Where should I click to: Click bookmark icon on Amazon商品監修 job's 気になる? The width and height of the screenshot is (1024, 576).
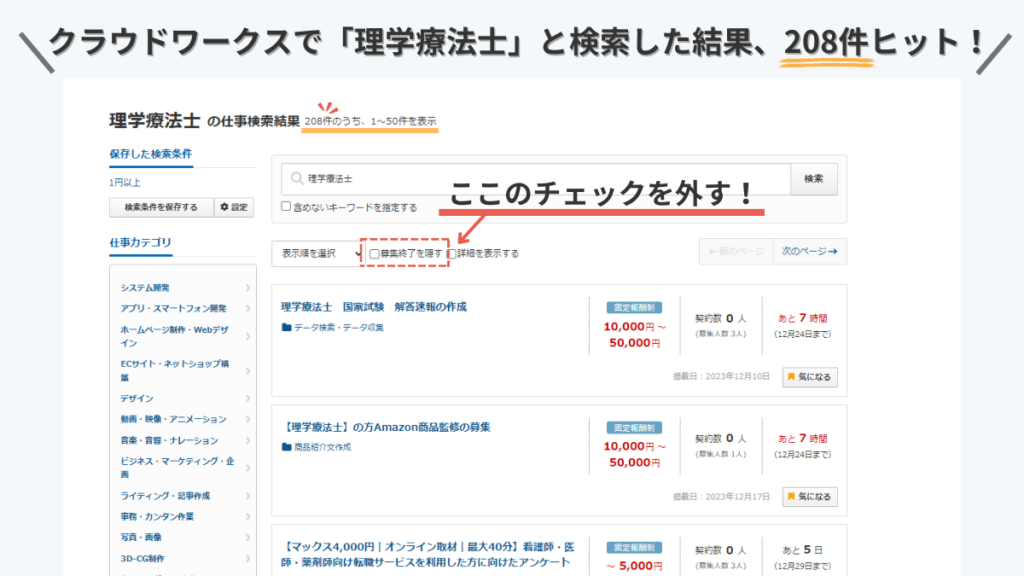792,497
